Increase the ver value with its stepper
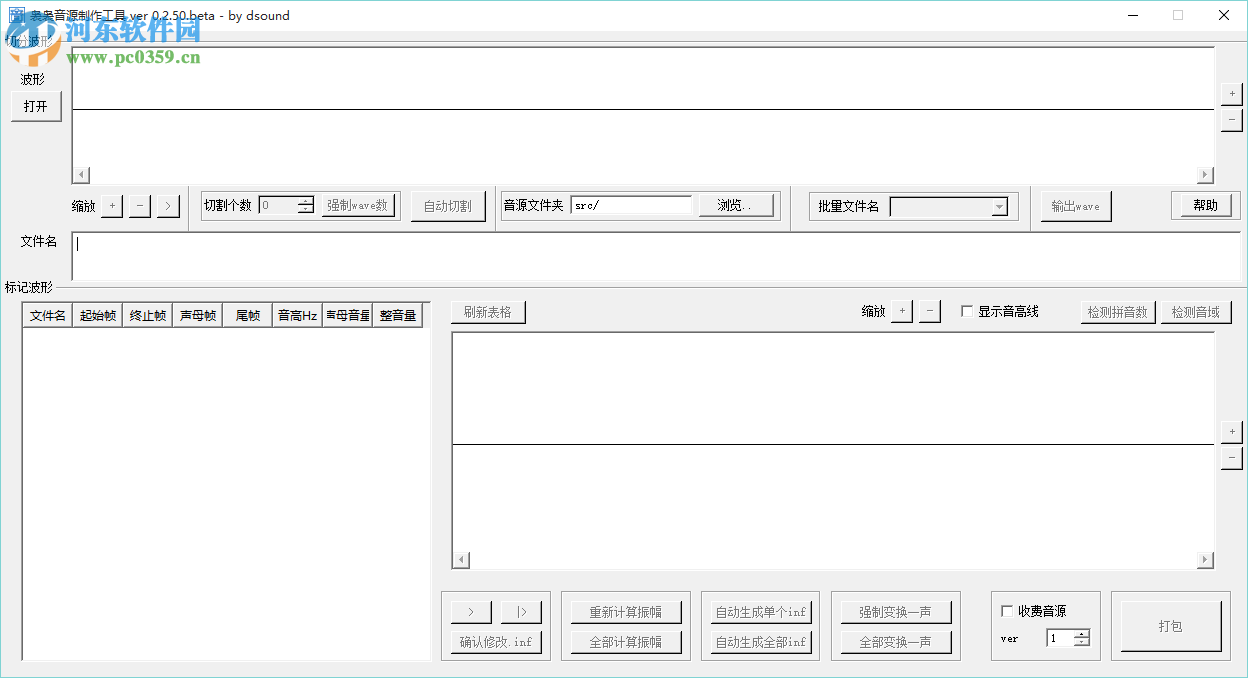 tap(1082, 632)
